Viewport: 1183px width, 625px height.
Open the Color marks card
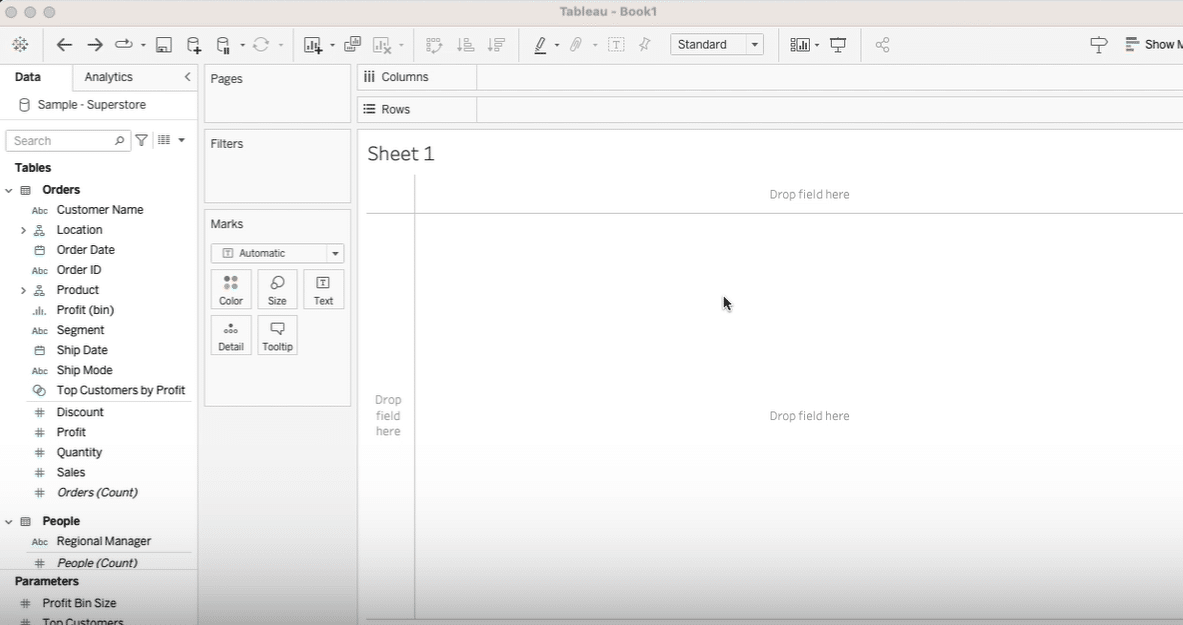(x=231, y=289)
